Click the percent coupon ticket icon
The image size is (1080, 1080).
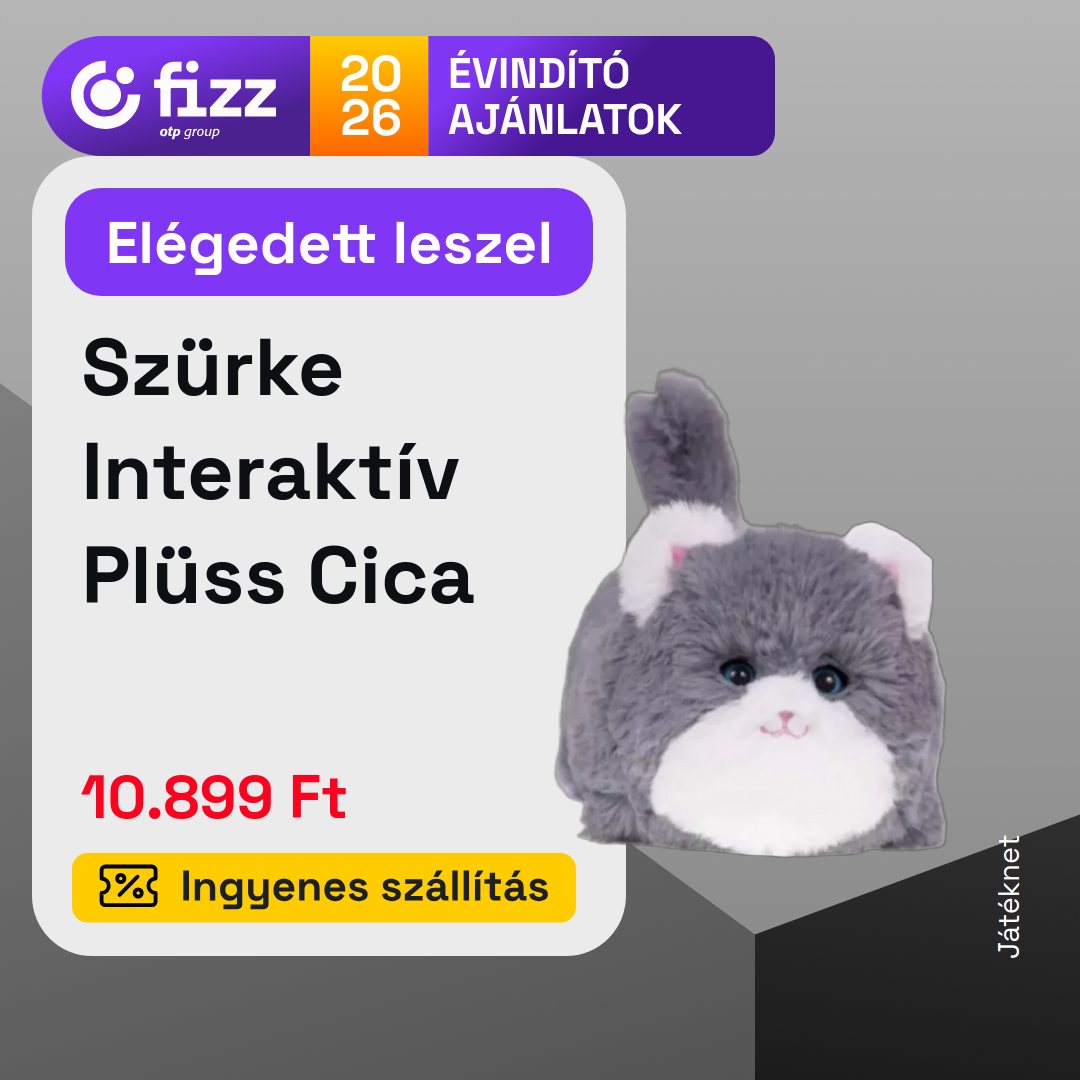tap(128, 886)
